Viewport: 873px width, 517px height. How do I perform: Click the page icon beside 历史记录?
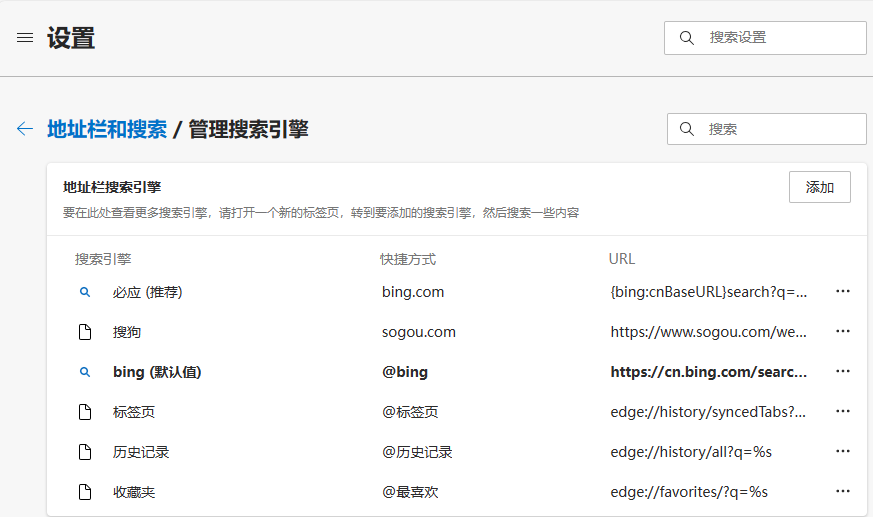point(85,452)
